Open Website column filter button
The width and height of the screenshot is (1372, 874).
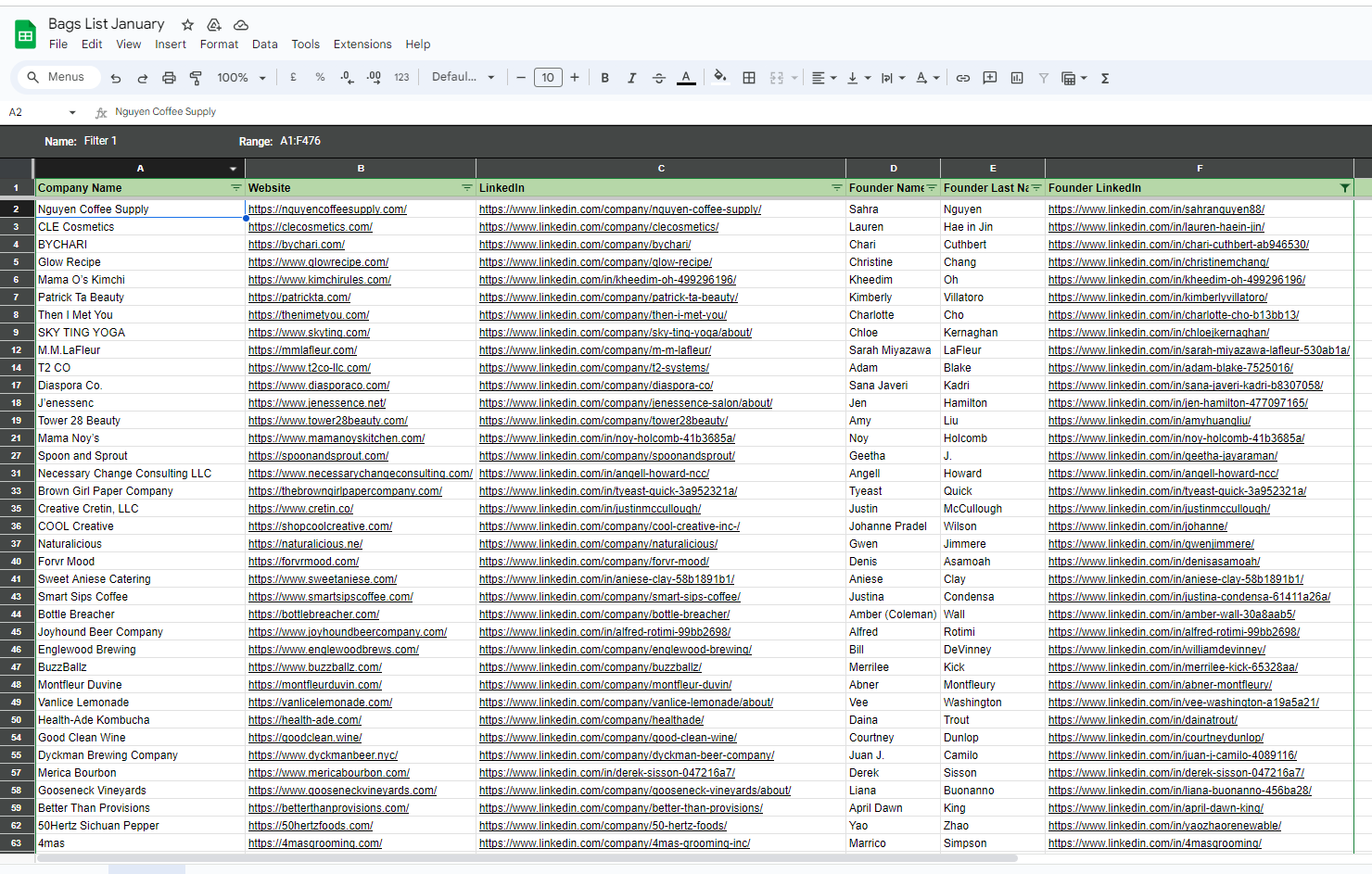tap(467, 188)
